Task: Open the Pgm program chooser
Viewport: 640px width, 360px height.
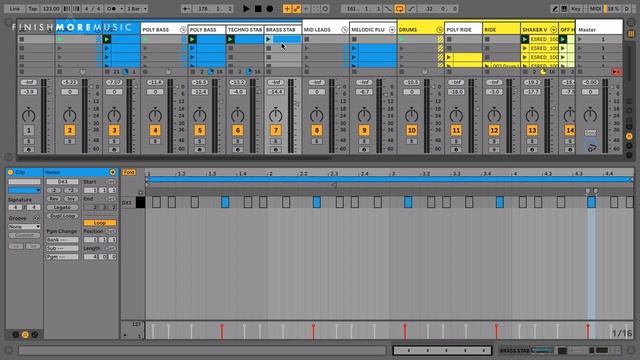Action: (x=62, y=257)
